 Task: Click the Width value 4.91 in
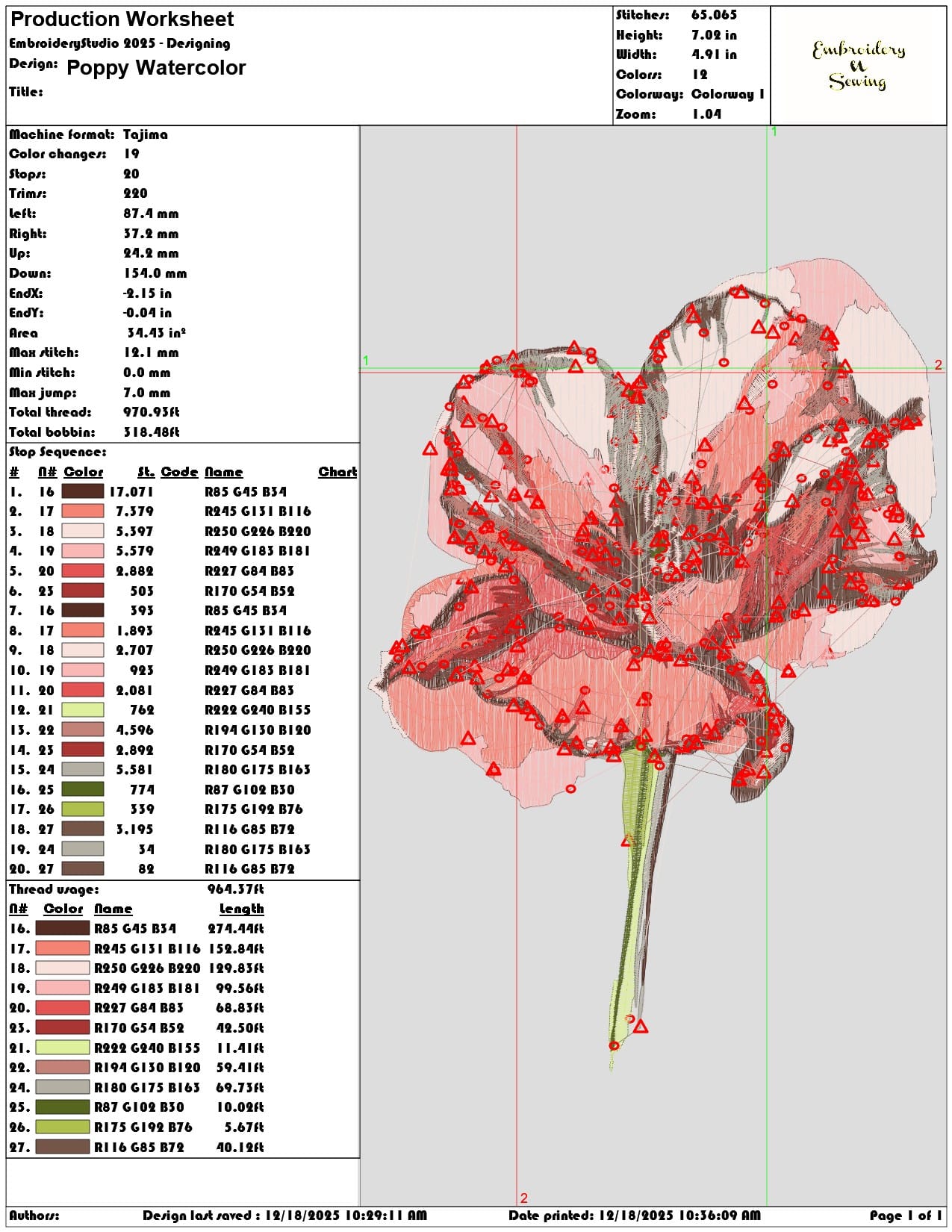pos(714,55)
